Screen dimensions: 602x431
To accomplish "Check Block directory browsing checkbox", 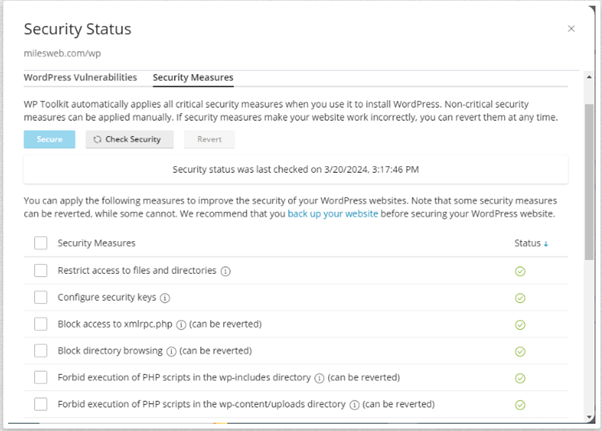I will [41, 350].
